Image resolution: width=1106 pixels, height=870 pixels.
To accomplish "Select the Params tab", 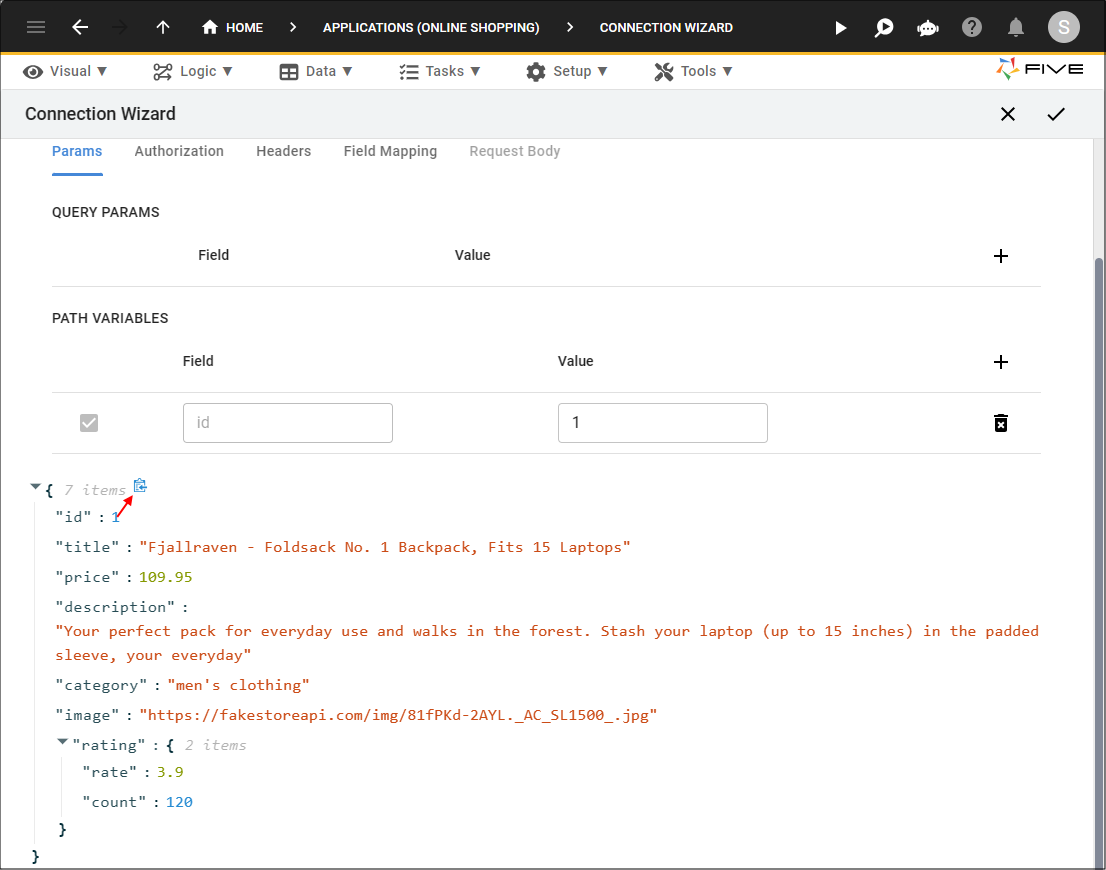I will 77,152.
